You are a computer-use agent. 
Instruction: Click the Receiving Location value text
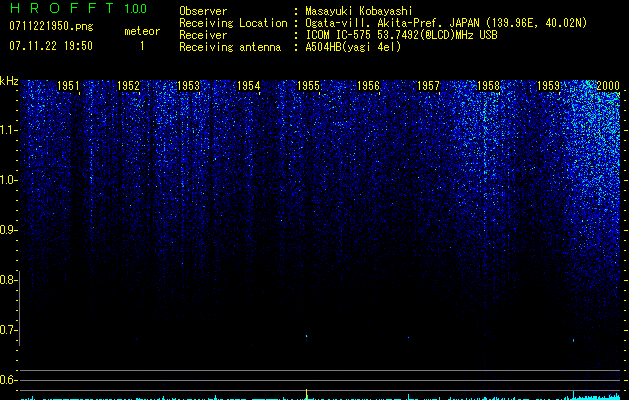coord(446,23)
